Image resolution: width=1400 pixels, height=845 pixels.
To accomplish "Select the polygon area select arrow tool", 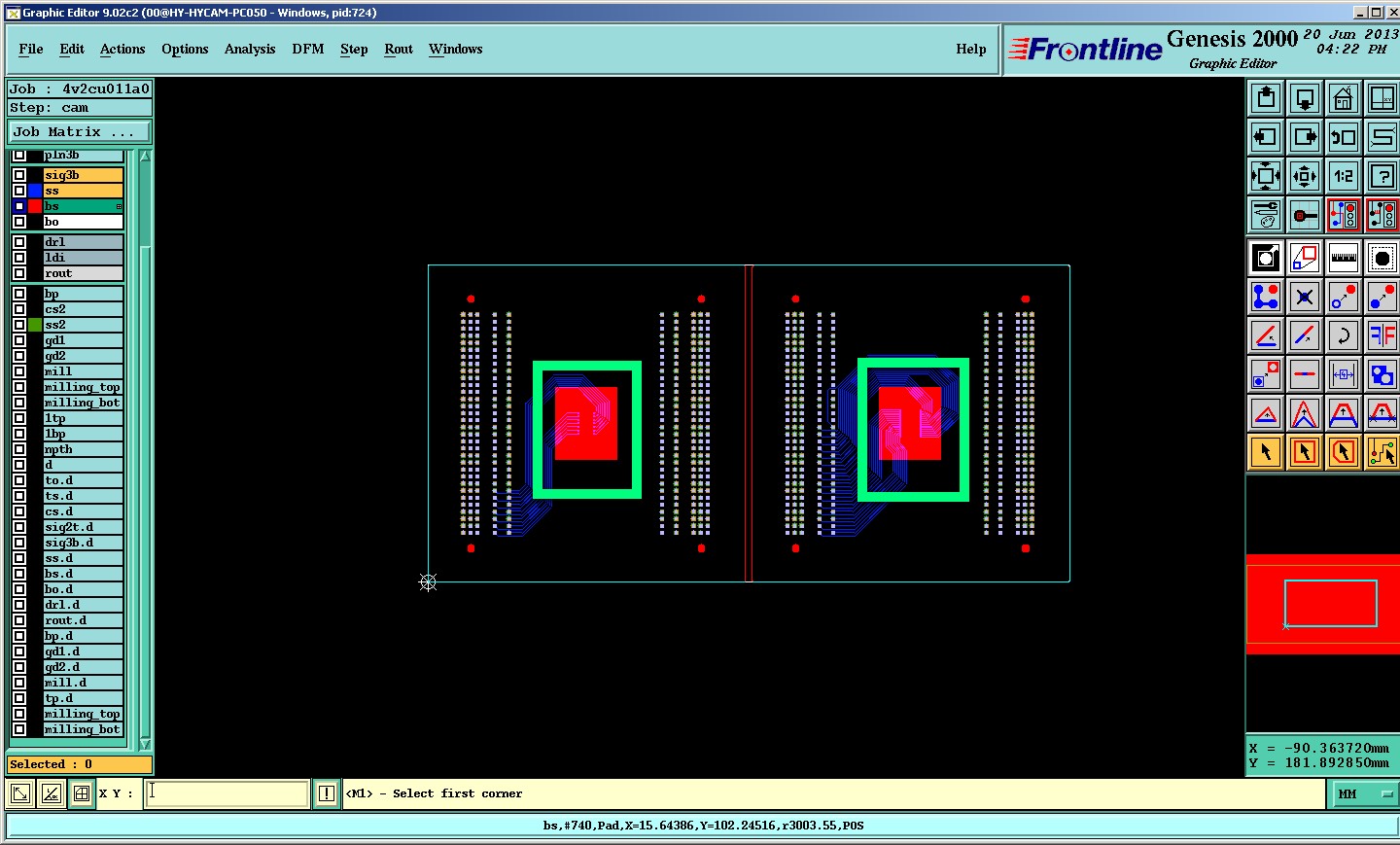I will click(1344, 452).
